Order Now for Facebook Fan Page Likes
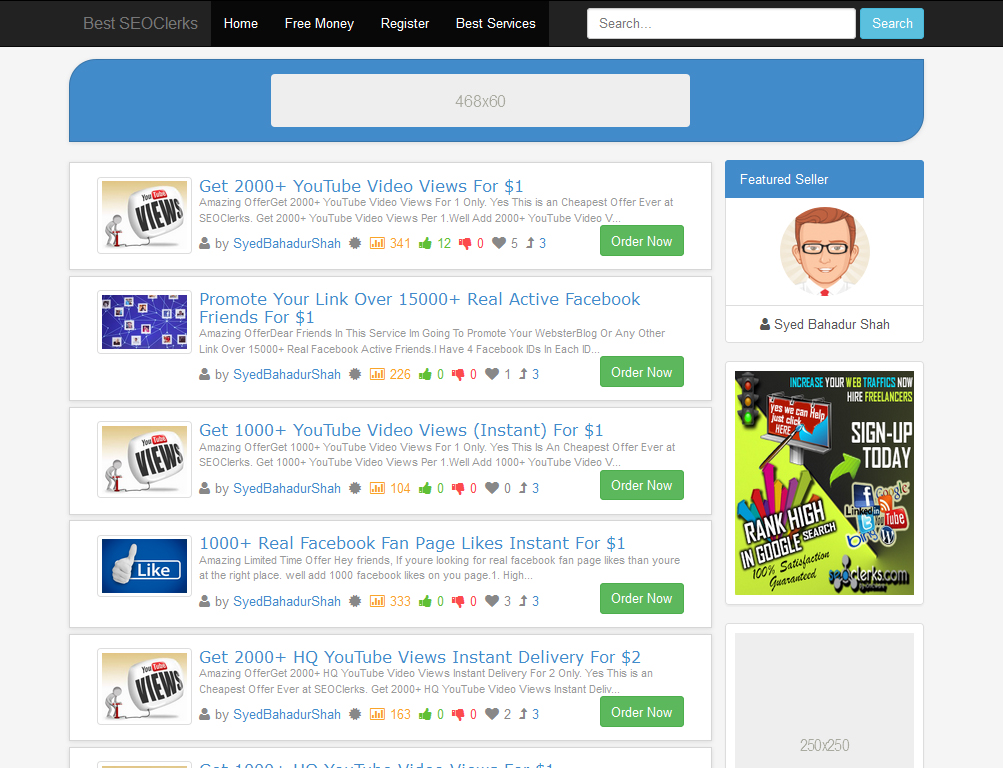Viewport: 1003px width, 768px height. click(642, 599)
